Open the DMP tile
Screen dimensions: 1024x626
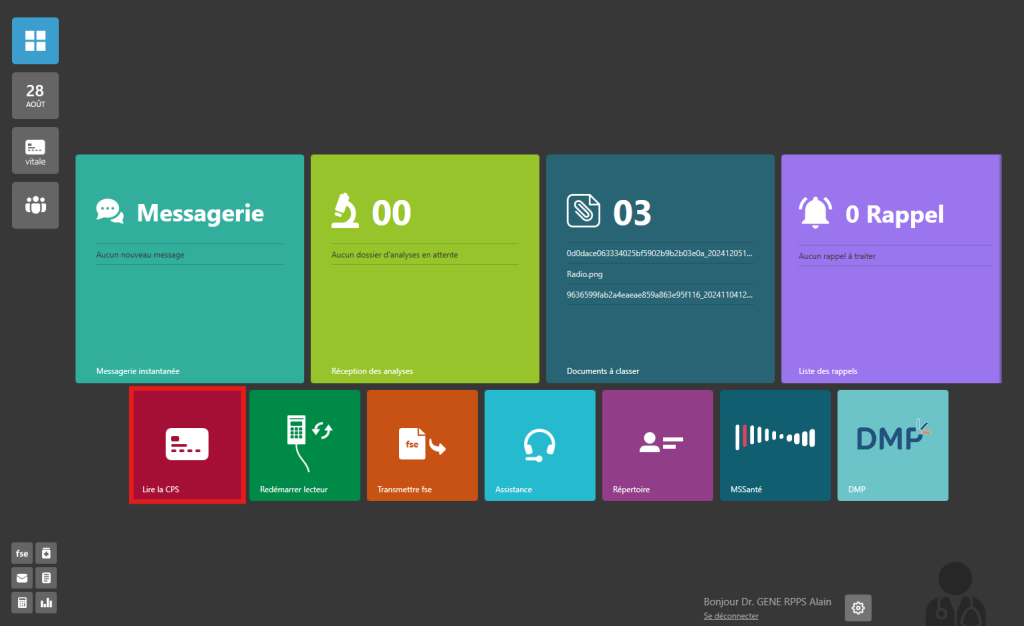892,445
